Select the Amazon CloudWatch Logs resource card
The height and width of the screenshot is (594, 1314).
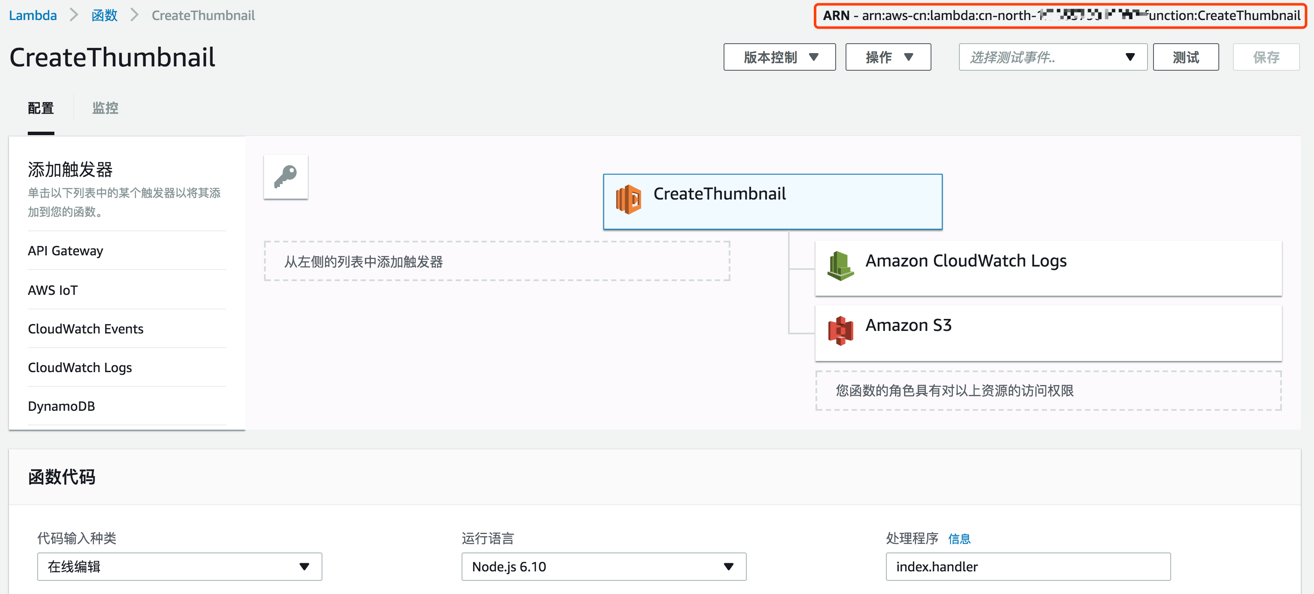(x=1048, y=267)
